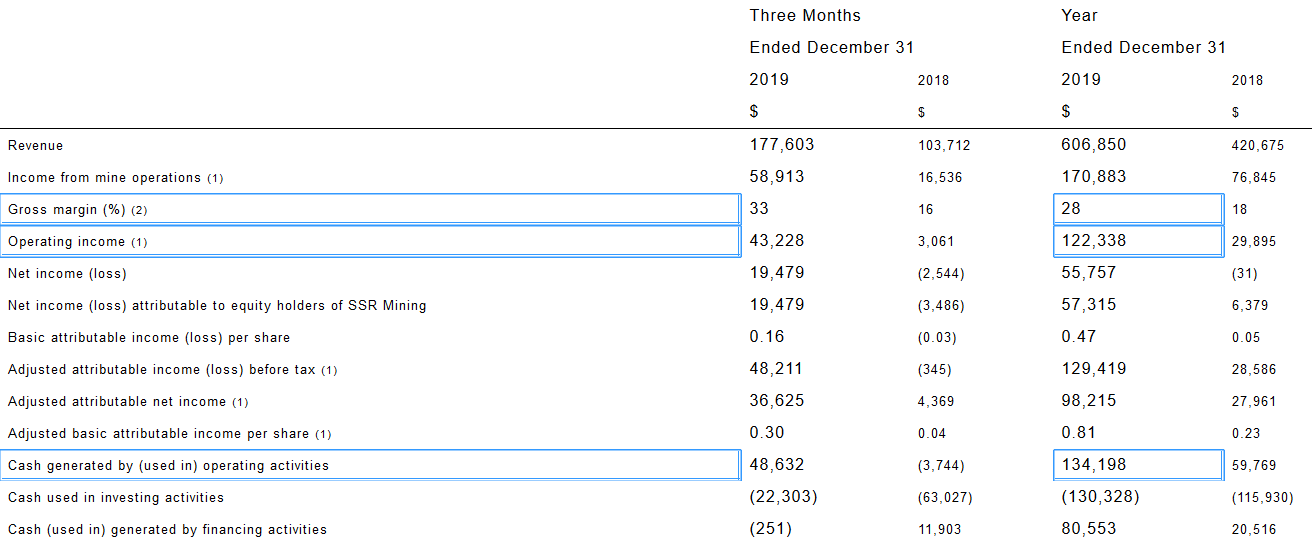
Task: Select Basic attributable income per share label
Action: 149,338
